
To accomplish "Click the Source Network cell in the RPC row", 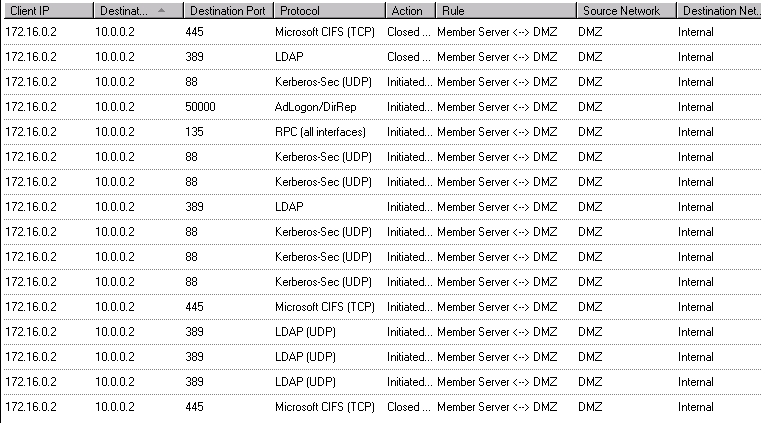I will coord(590,132).
